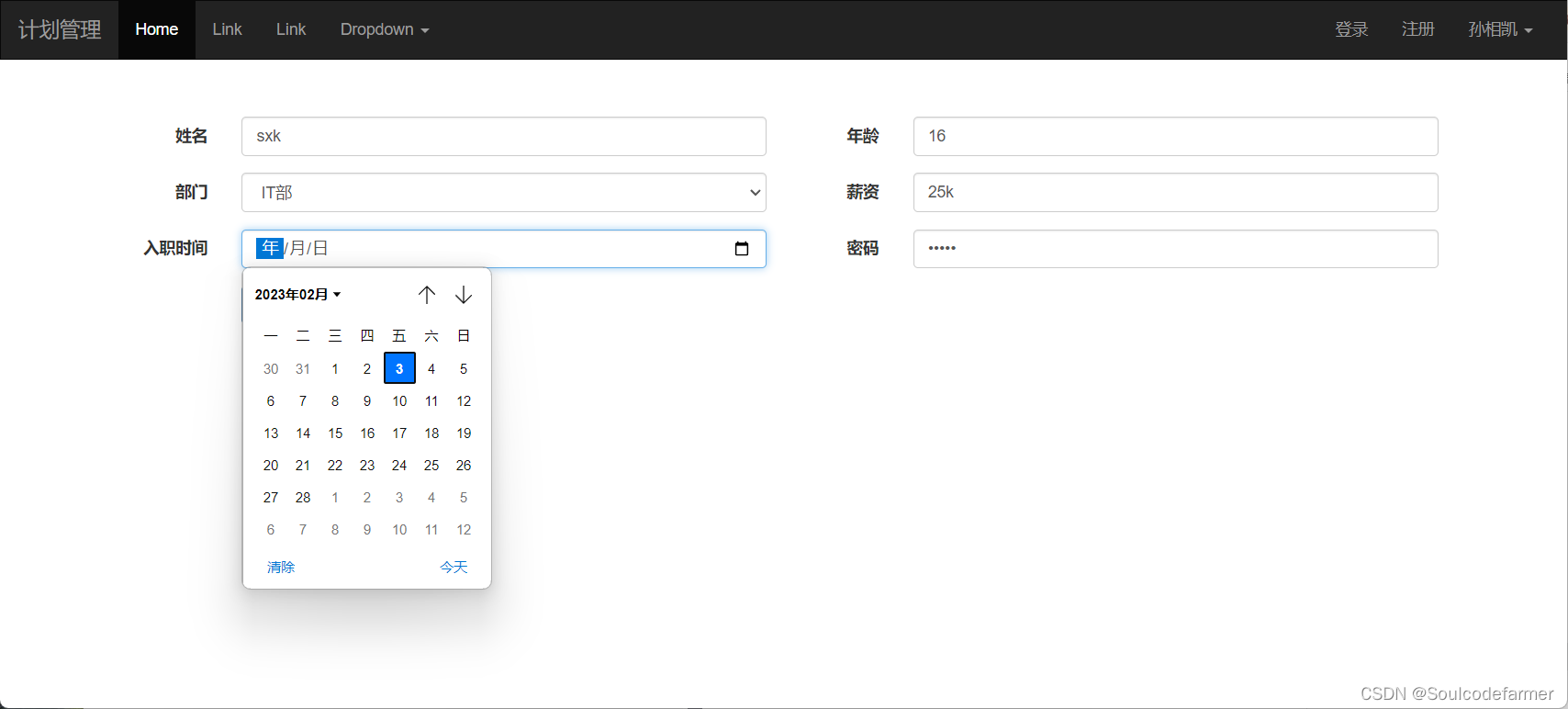Screen dimensions: 1568x709
Task: Pick date 22 in the calendar
Action: 335,466
